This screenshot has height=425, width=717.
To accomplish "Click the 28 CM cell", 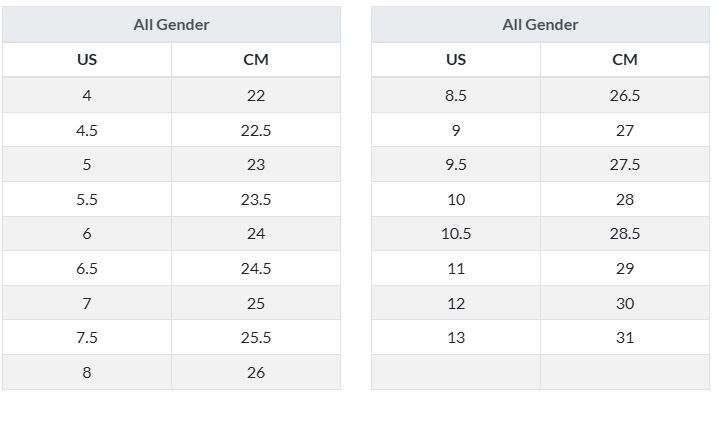I will pyautogui.click(x=624, y=199).
